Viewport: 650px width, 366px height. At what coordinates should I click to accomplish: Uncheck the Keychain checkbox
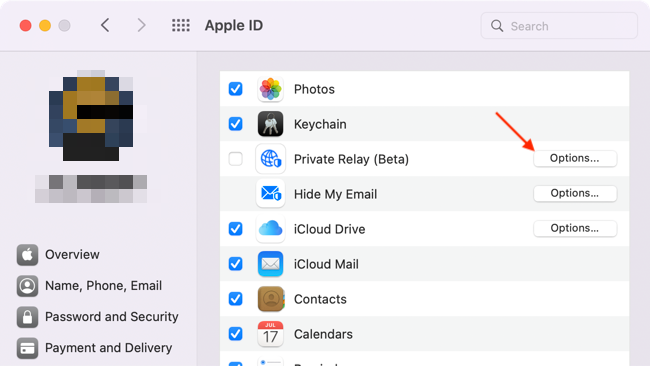[235, 124]
